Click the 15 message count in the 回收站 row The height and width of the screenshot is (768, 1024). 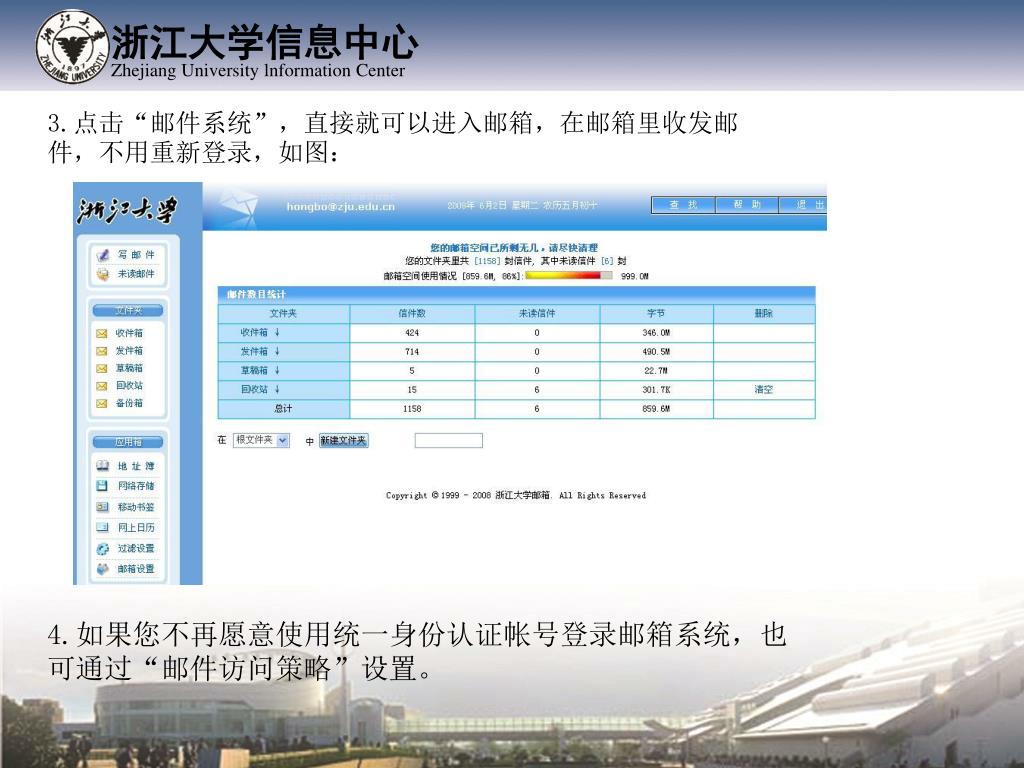(412, 389)
